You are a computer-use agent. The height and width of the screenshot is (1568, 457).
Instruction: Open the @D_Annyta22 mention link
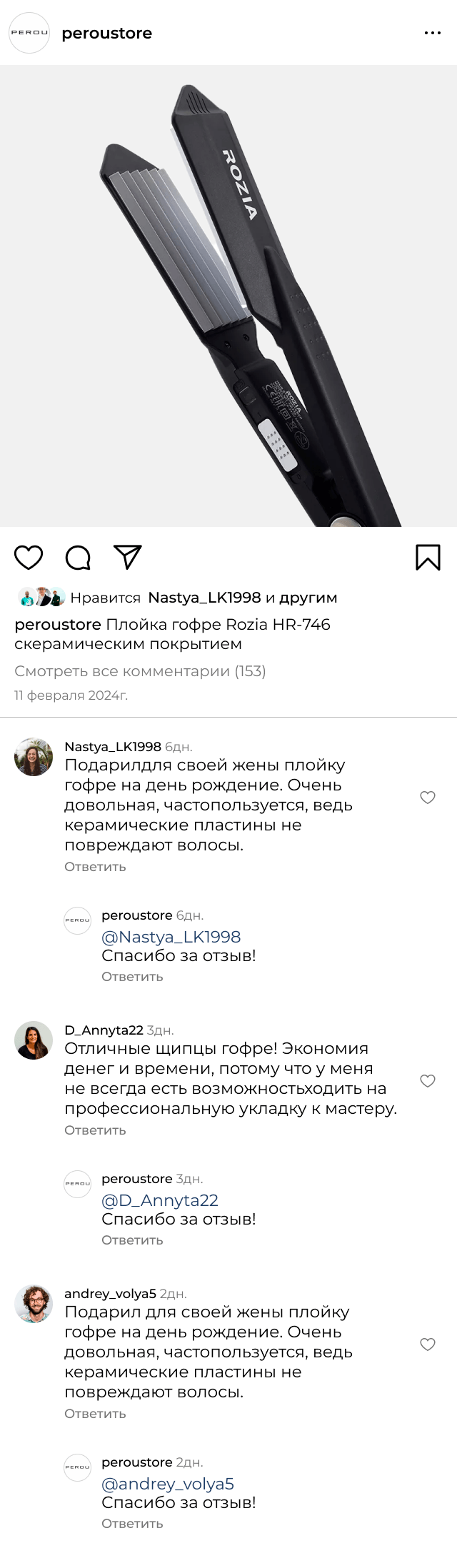point(160,1200)
